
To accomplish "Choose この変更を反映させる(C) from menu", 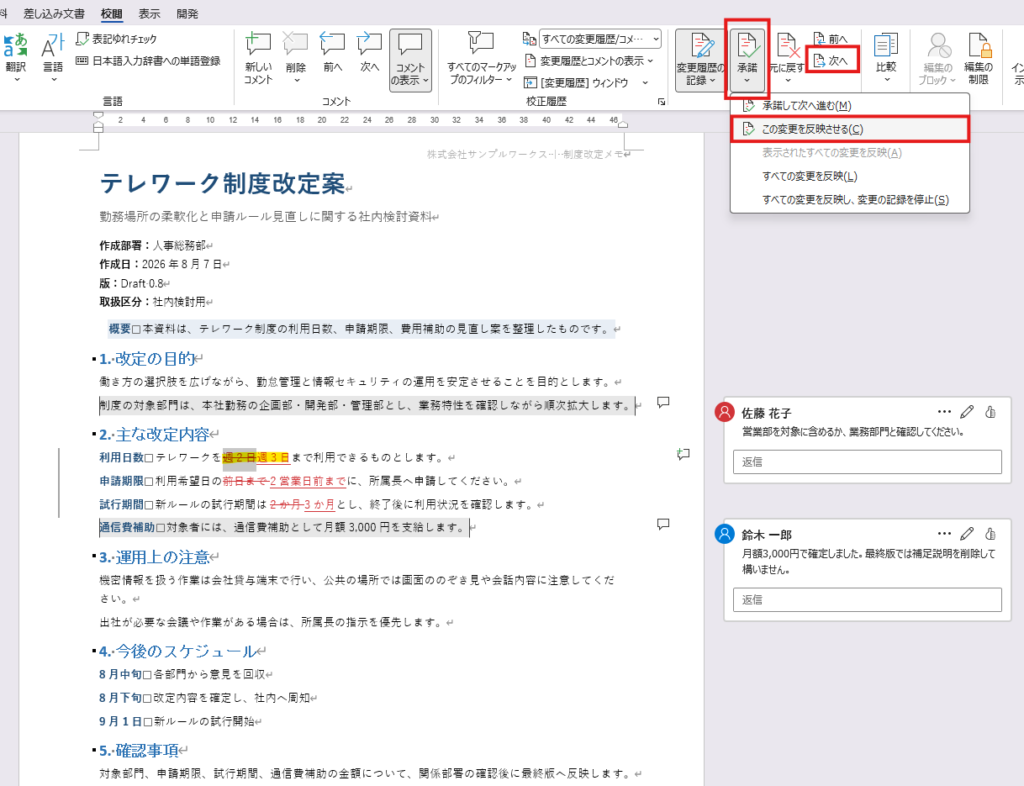I will pos(850,129).
